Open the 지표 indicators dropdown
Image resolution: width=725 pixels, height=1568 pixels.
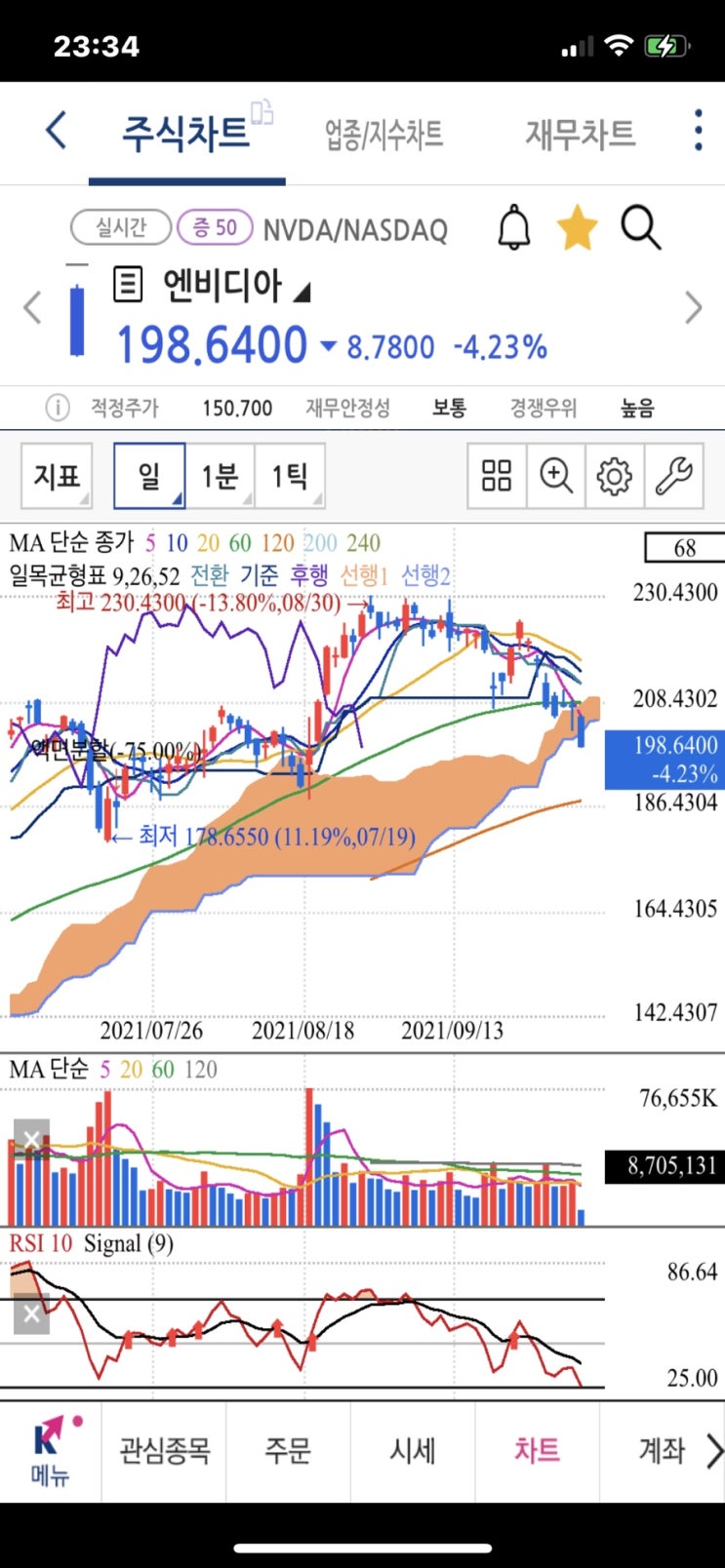(57, 476)
